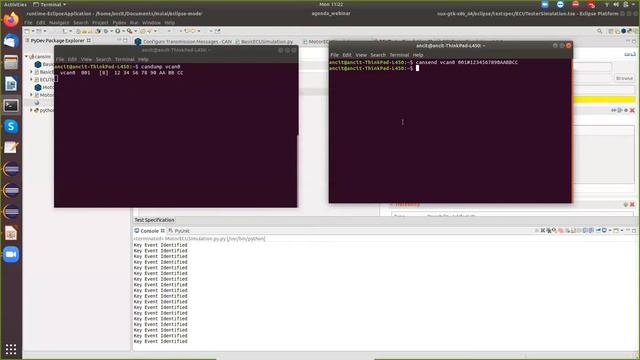Click the cansend vcan0 command line

[x=467, y=62]
